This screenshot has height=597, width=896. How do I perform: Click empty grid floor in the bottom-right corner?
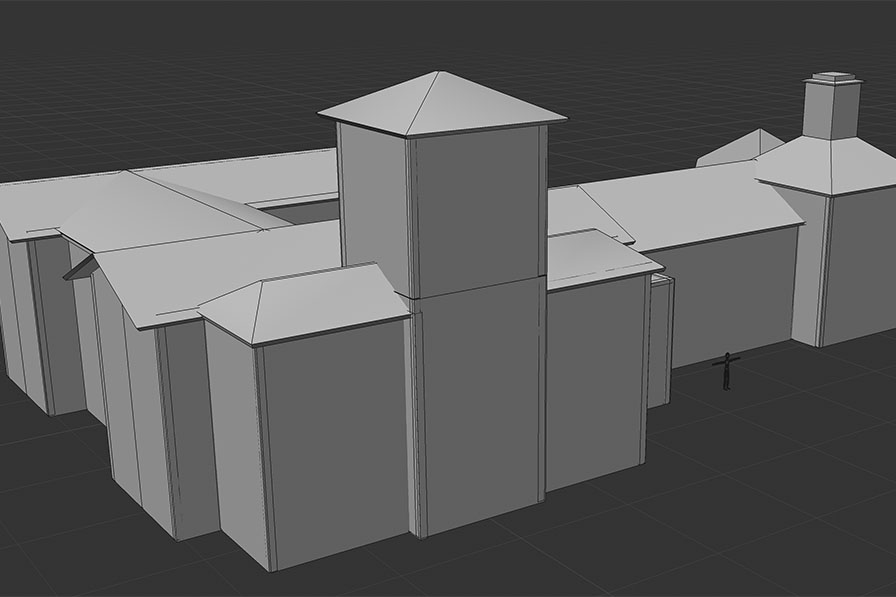[x=800, y=520]
